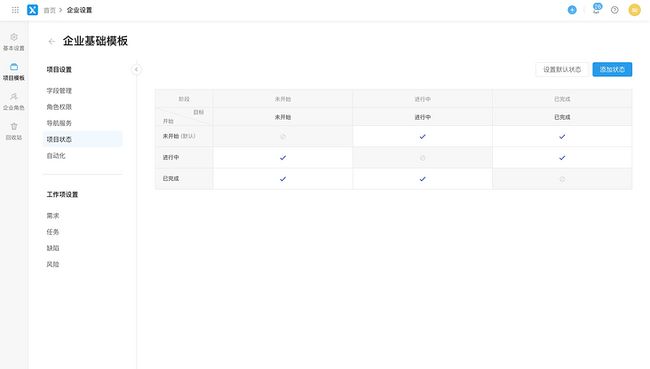Click the blue 添加状态 button
The height and width of the screenshot is (369, 650).
pos(612,69)
